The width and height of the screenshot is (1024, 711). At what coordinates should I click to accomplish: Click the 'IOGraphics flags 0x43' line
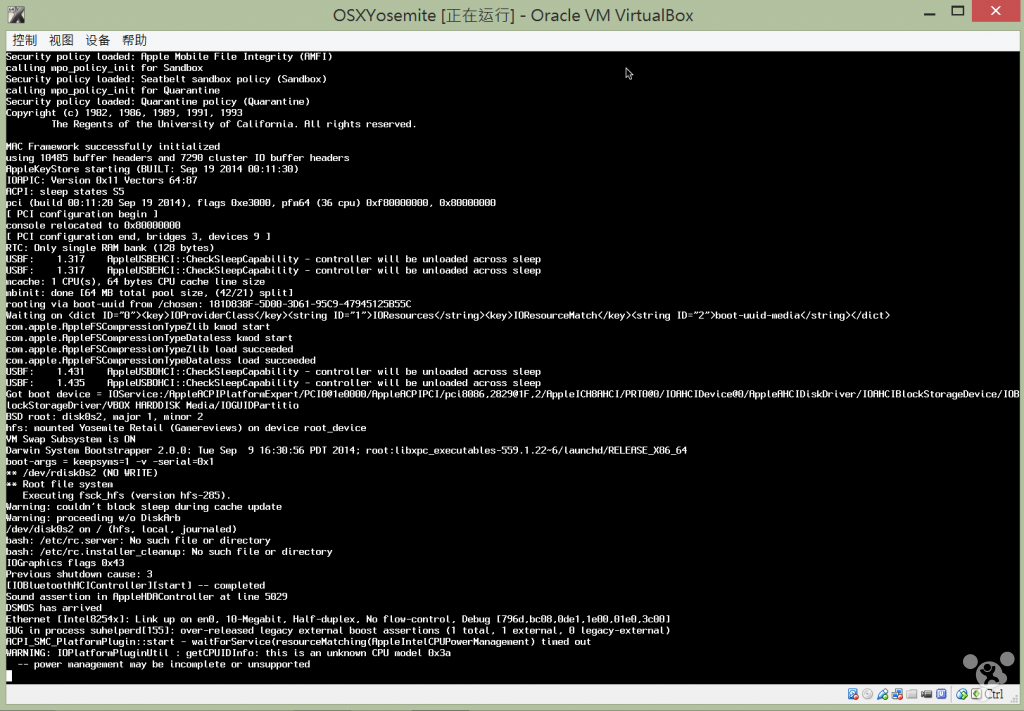[65, 563]
